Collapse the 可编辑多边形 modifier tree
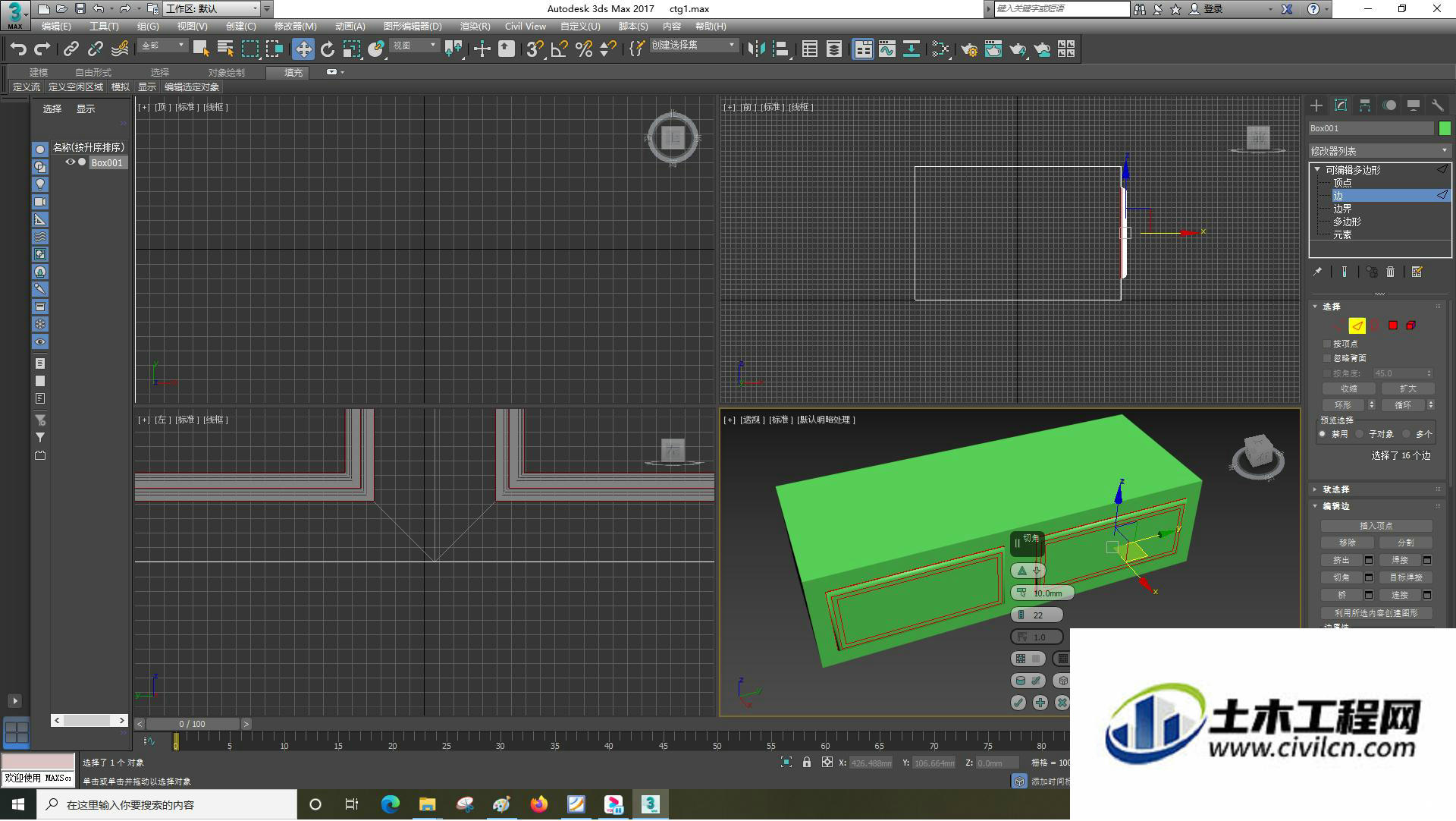This screenshot has width=1456, height=821. 1317,170
